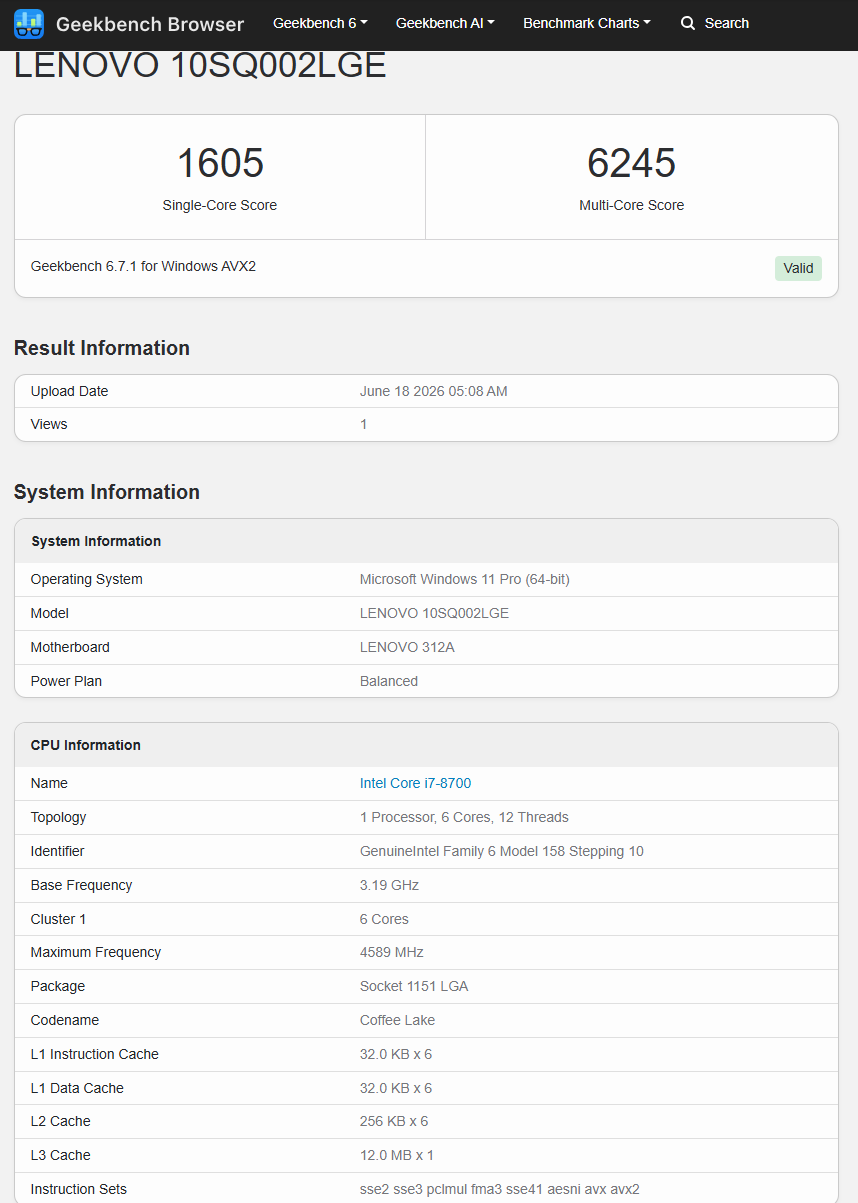The height and width of the screenshot is (1203, 858).
Task: Click the Topology row label
Action: point(59,817)
